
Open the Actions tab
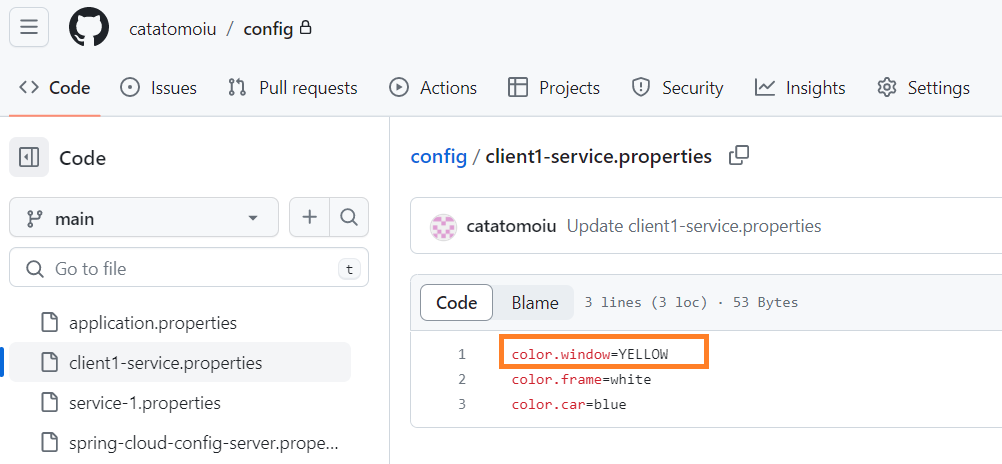[x=433, y=88]
